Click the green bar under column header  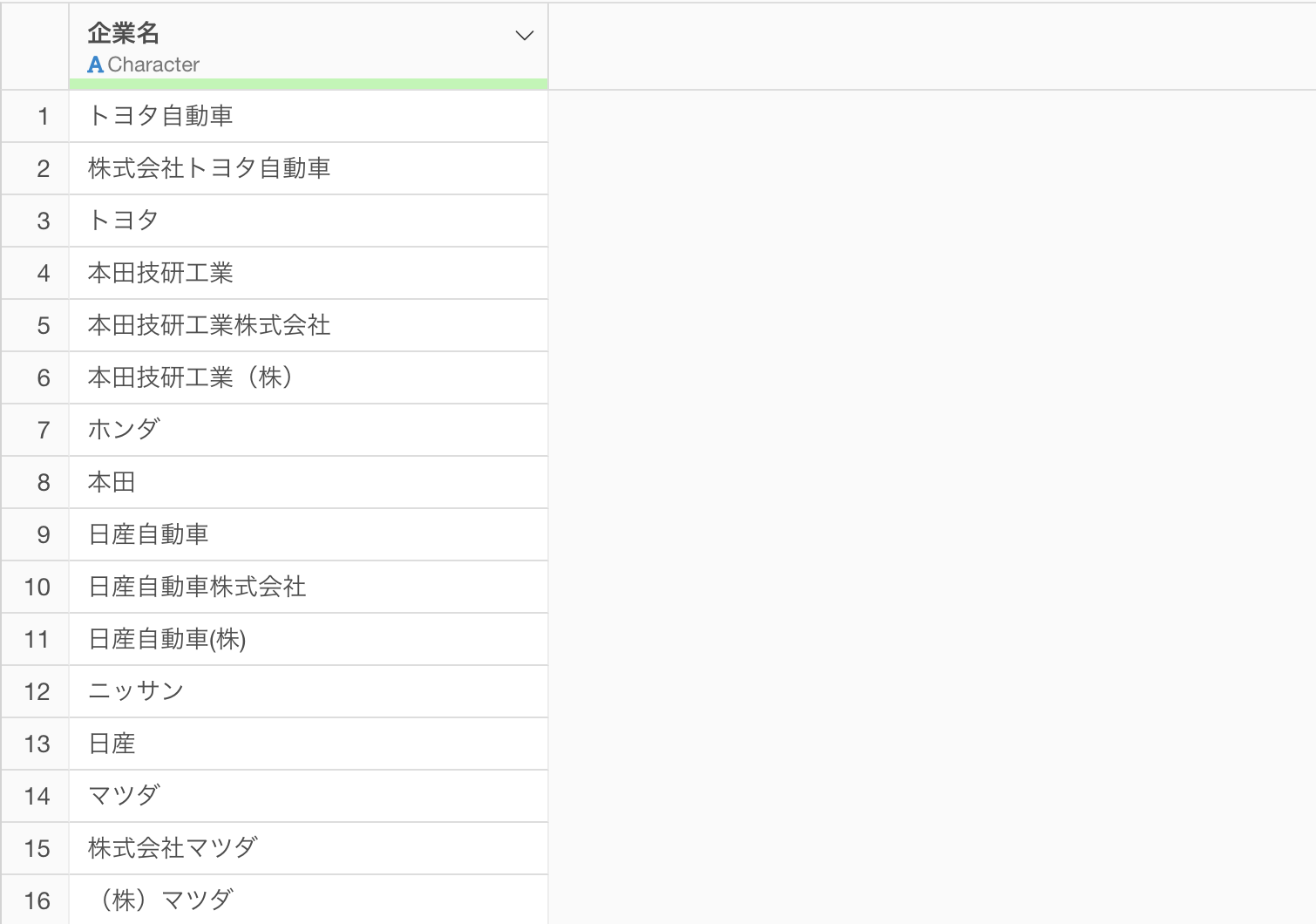tap(309, 84)
